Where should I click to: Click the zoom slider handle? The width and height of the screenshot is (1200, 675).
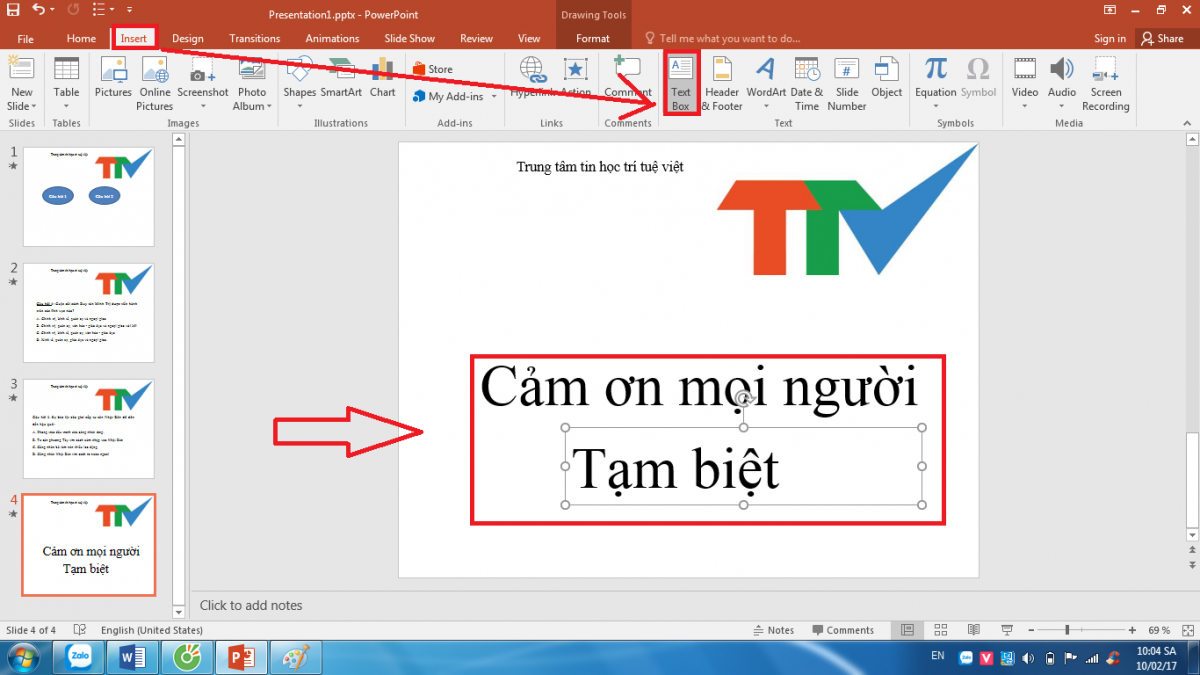point(1067,630)
